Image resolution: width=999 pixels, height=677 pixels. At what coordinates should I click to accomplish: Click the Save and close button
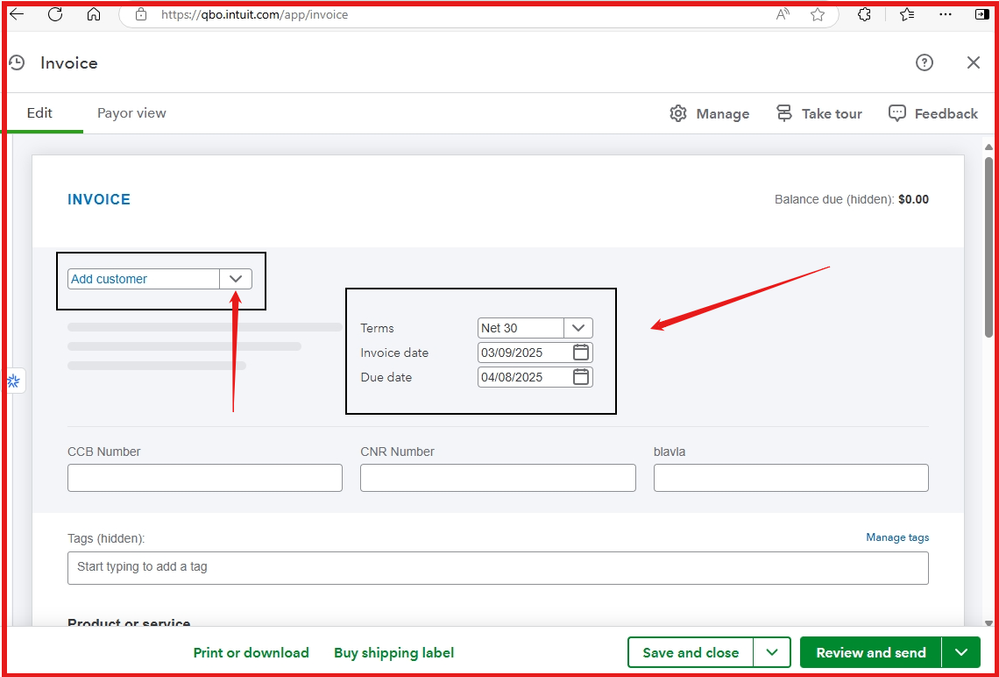(x=691, y=652)
